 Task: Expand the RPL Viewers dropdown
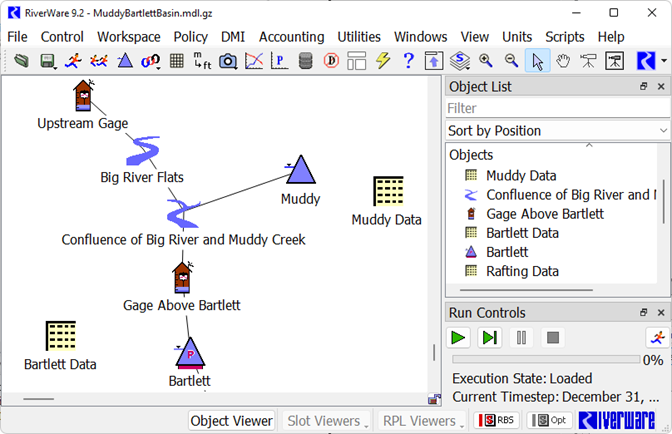(424, 421)
